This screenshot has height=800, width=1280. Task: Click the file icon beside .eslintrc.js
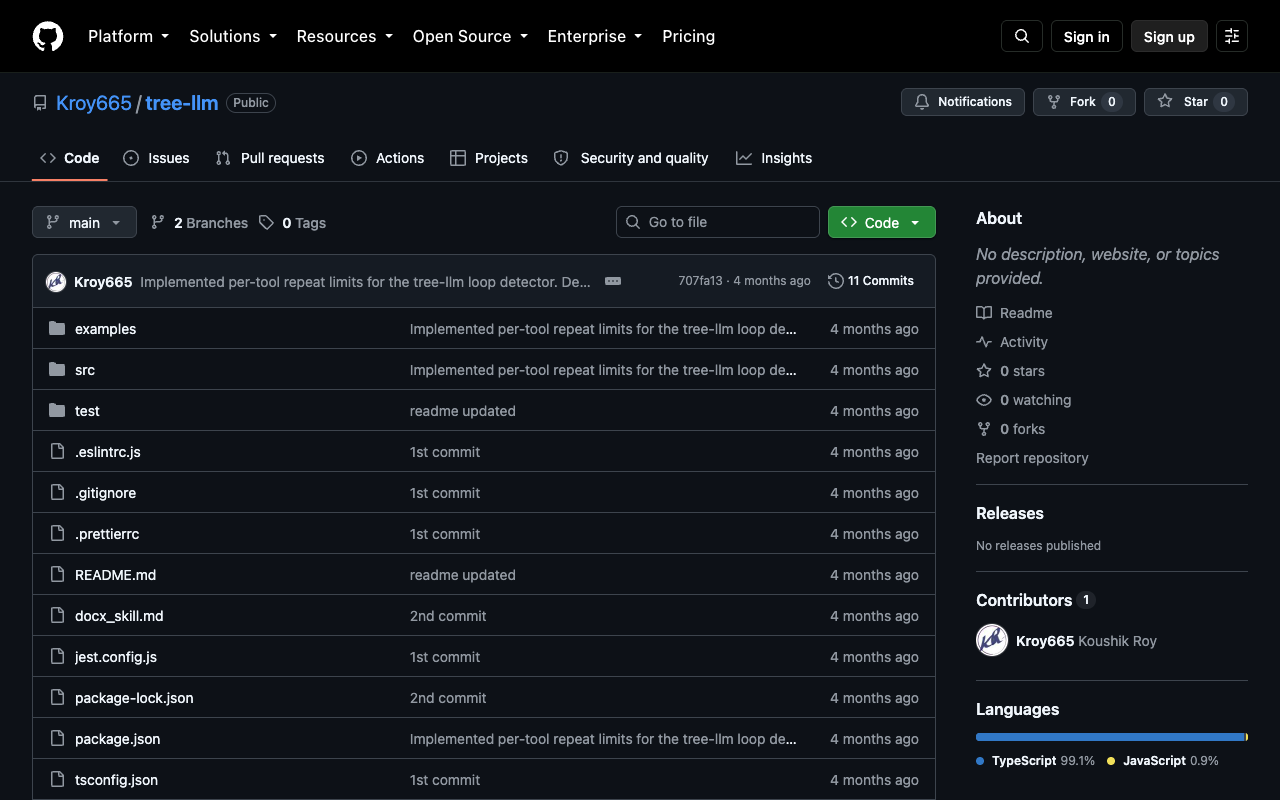click(57, 452)
